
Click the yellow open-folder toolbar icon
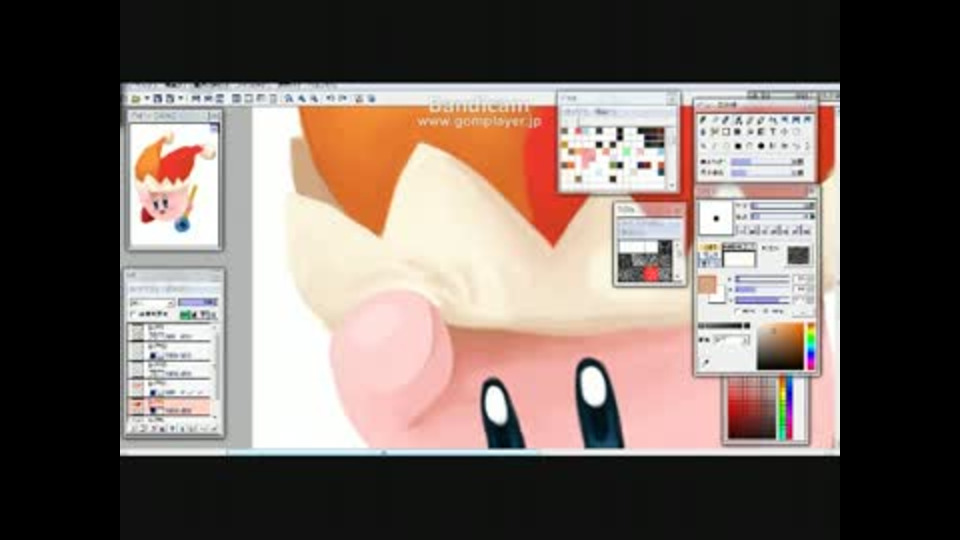pyautogui.click(x=135, y=99)
